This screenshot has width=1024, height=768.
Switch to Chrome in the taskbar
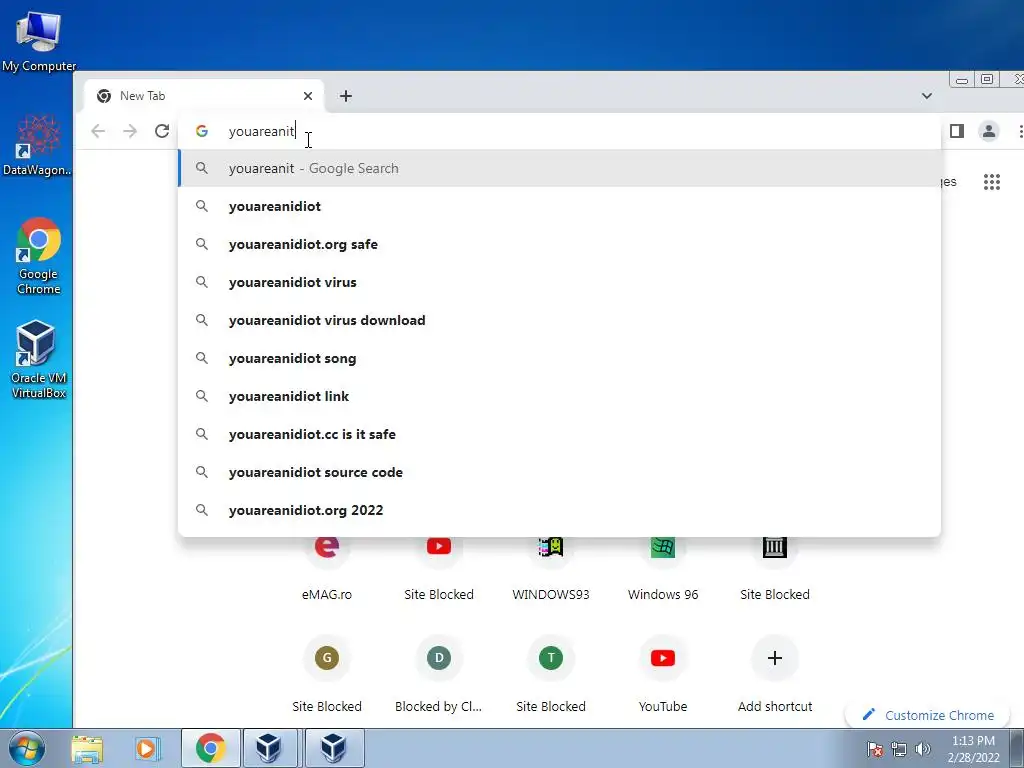210,748
